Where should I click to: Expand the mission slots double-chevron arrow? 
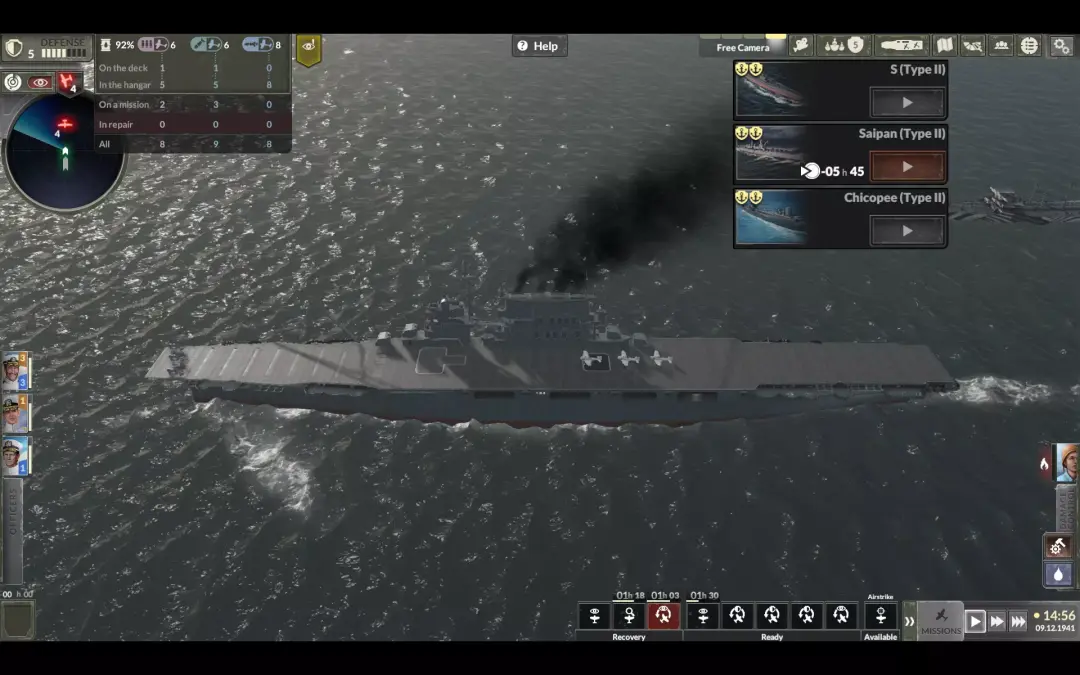click(908, 621)
